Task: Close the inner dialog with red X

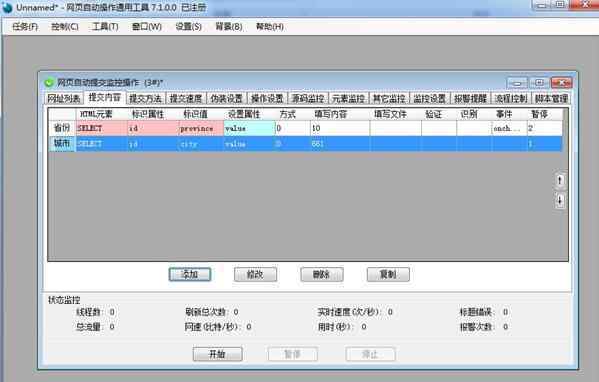Action: (561, 83)
